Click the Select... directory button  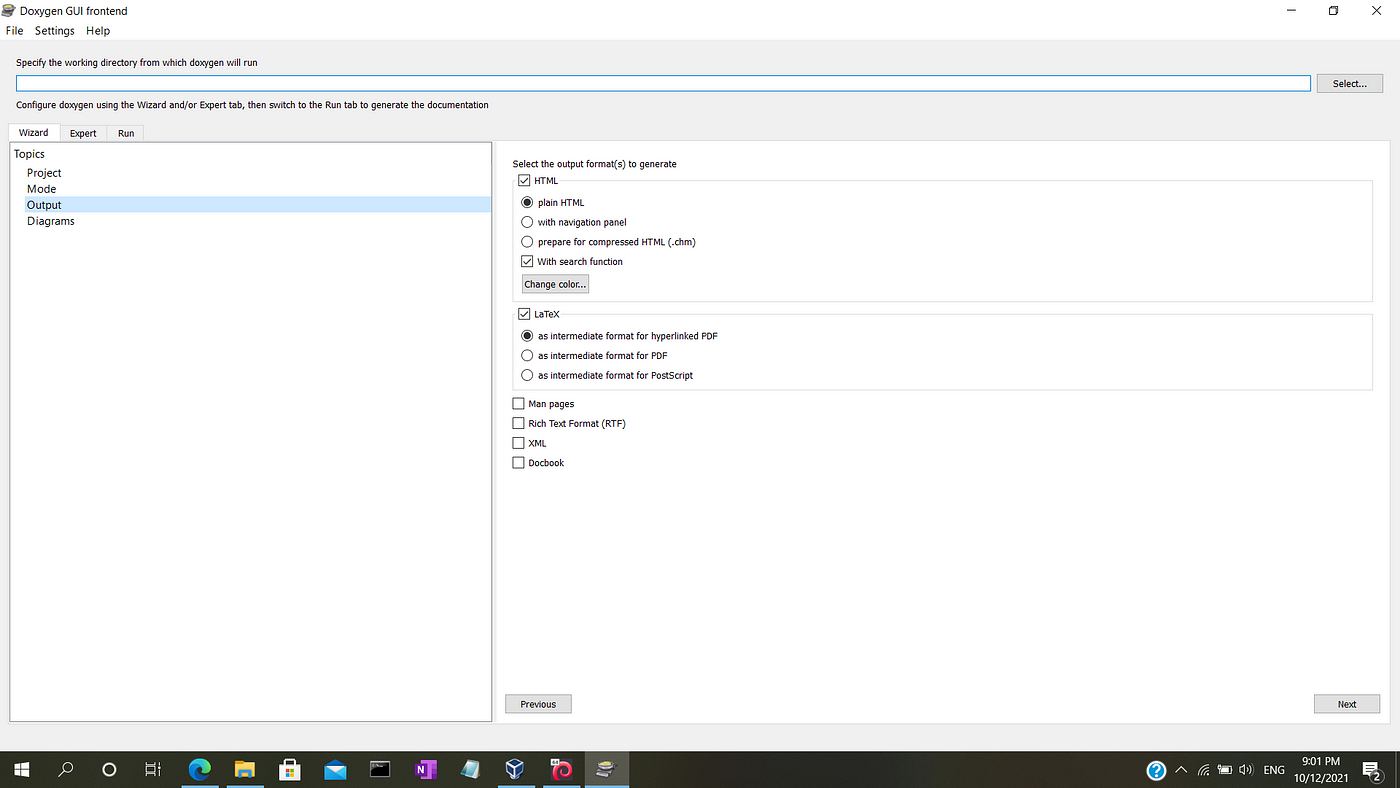click(1349, 84)
